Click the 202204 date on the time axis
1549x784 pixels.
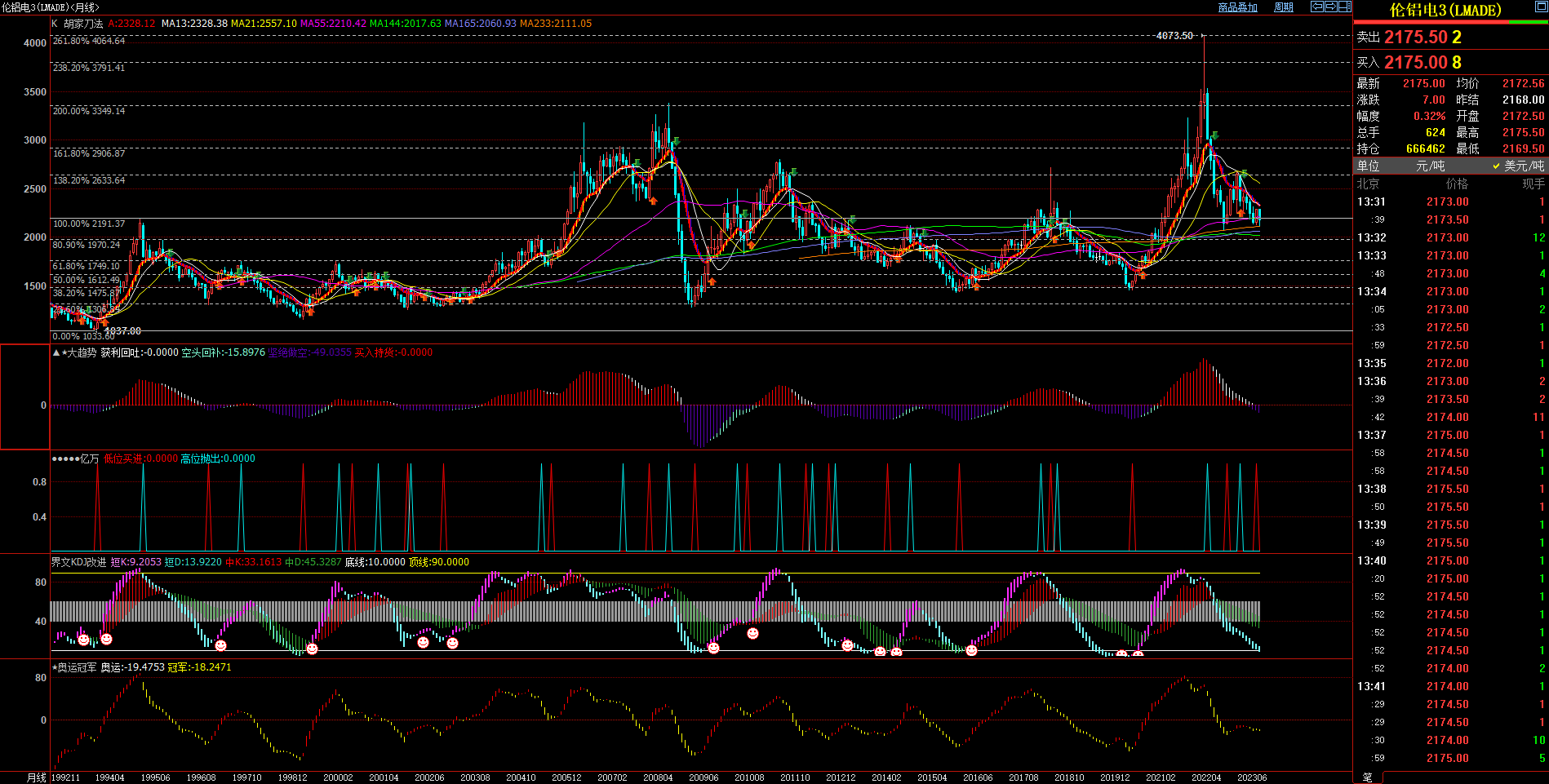click(1206, 777)
